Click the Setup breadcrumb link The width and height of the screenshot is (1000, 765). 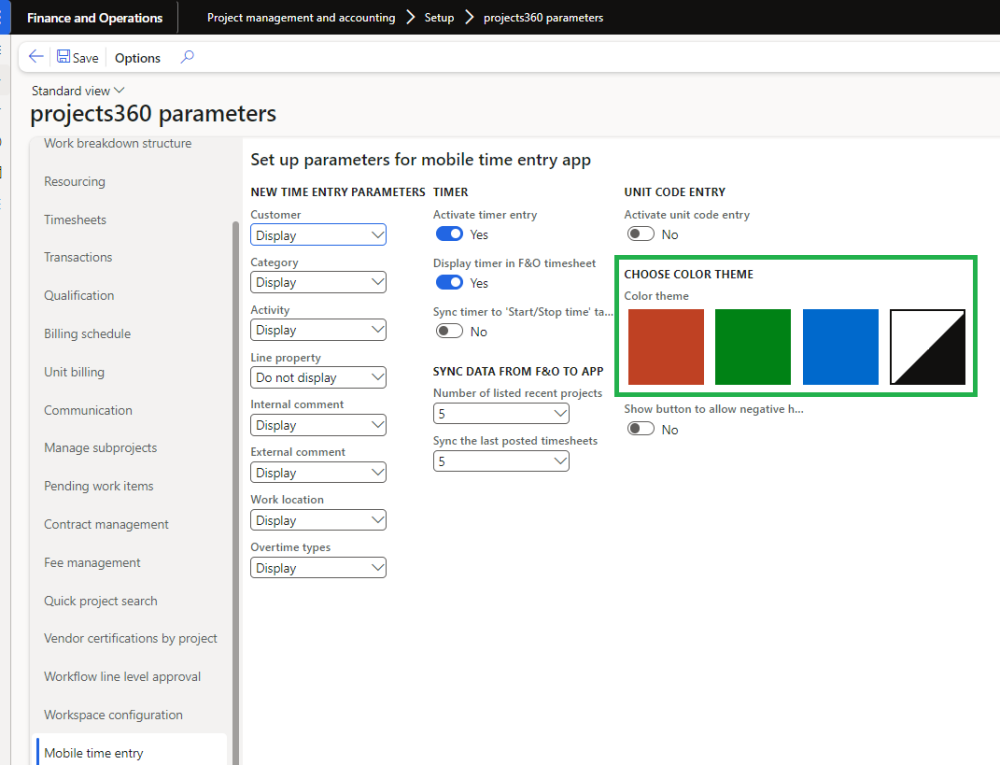tap(439, 18)
